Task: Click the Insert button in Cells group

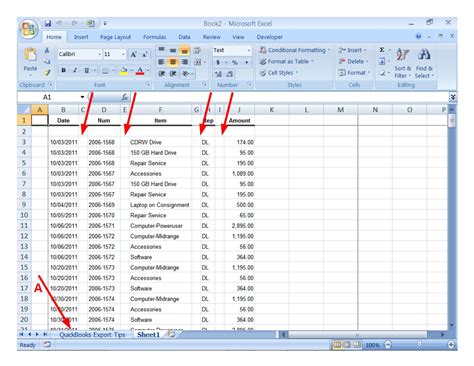Action: [353, 50]
